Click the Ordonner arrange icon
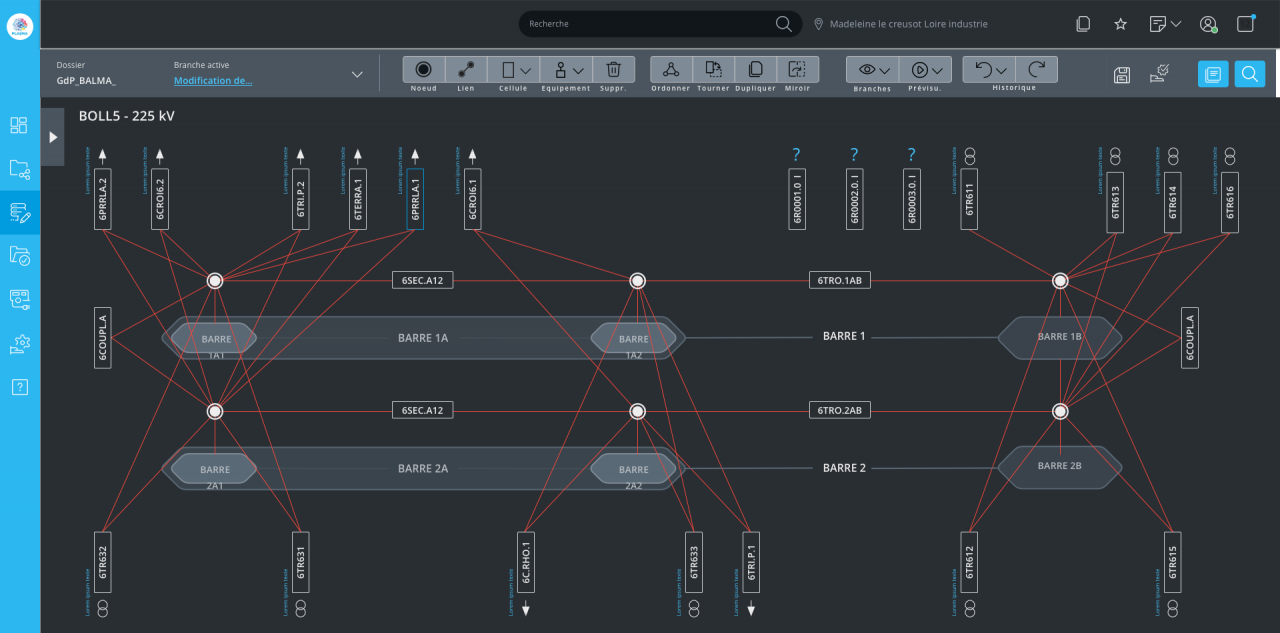This screenshot has height=633, width=1280. point(671,70)
